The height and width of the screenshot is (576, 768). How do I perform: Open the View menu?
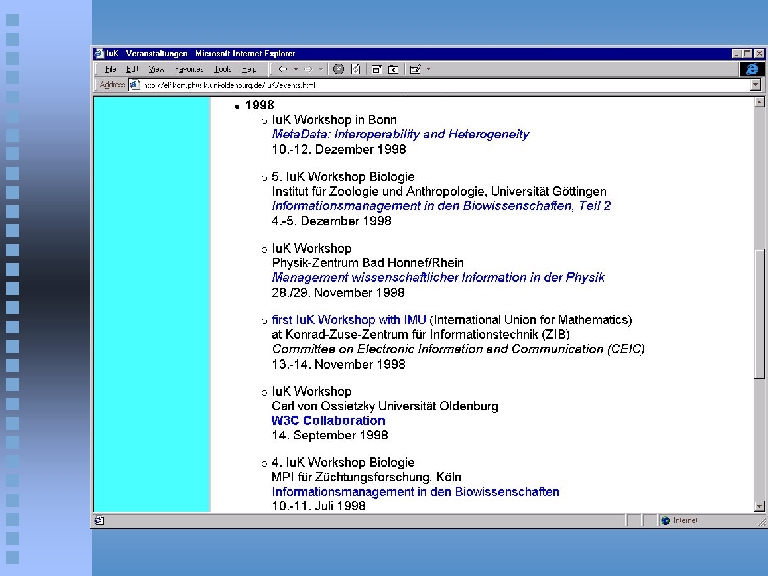point(156,69)
